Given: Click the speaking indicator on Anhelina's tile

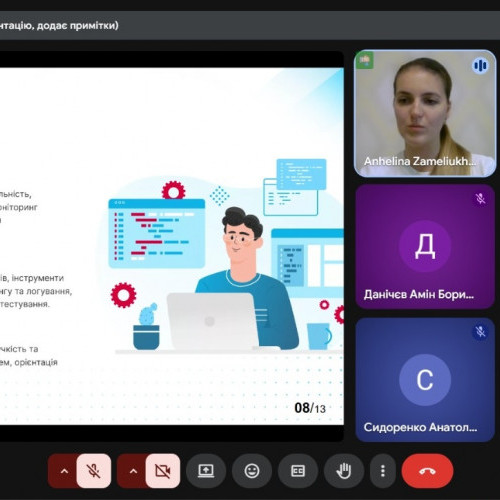Looking at the screenshot, I should (x=480, y=66).
